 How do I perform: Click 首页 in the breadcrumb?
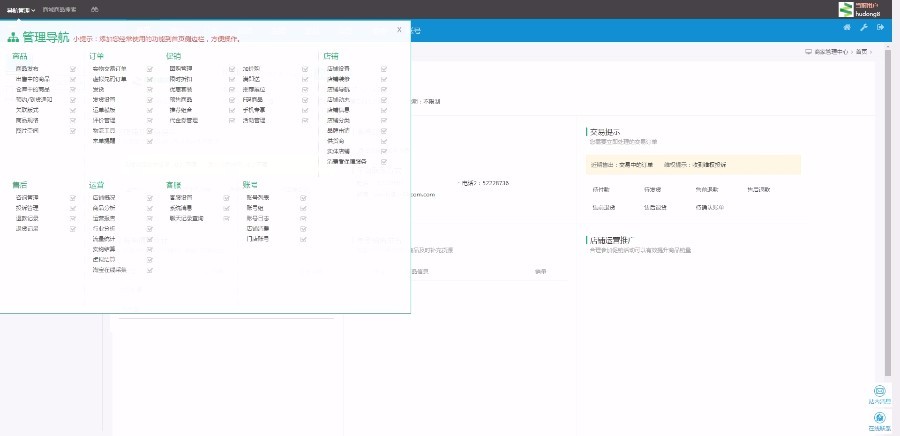(x=861, y=52)
